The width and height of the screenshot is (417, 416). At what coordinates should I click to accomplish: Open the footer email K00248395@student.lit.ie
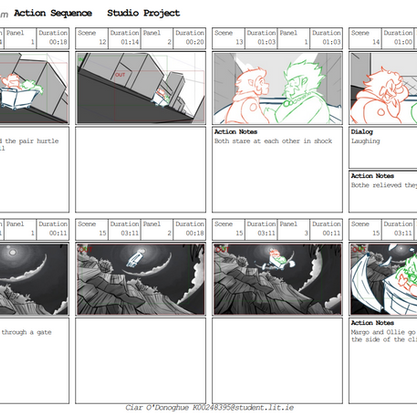pos(243,408)
